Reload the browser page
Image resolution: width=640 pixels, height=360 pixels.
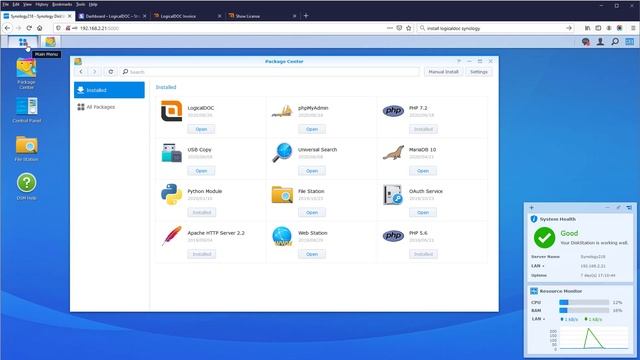click(29, 28)
